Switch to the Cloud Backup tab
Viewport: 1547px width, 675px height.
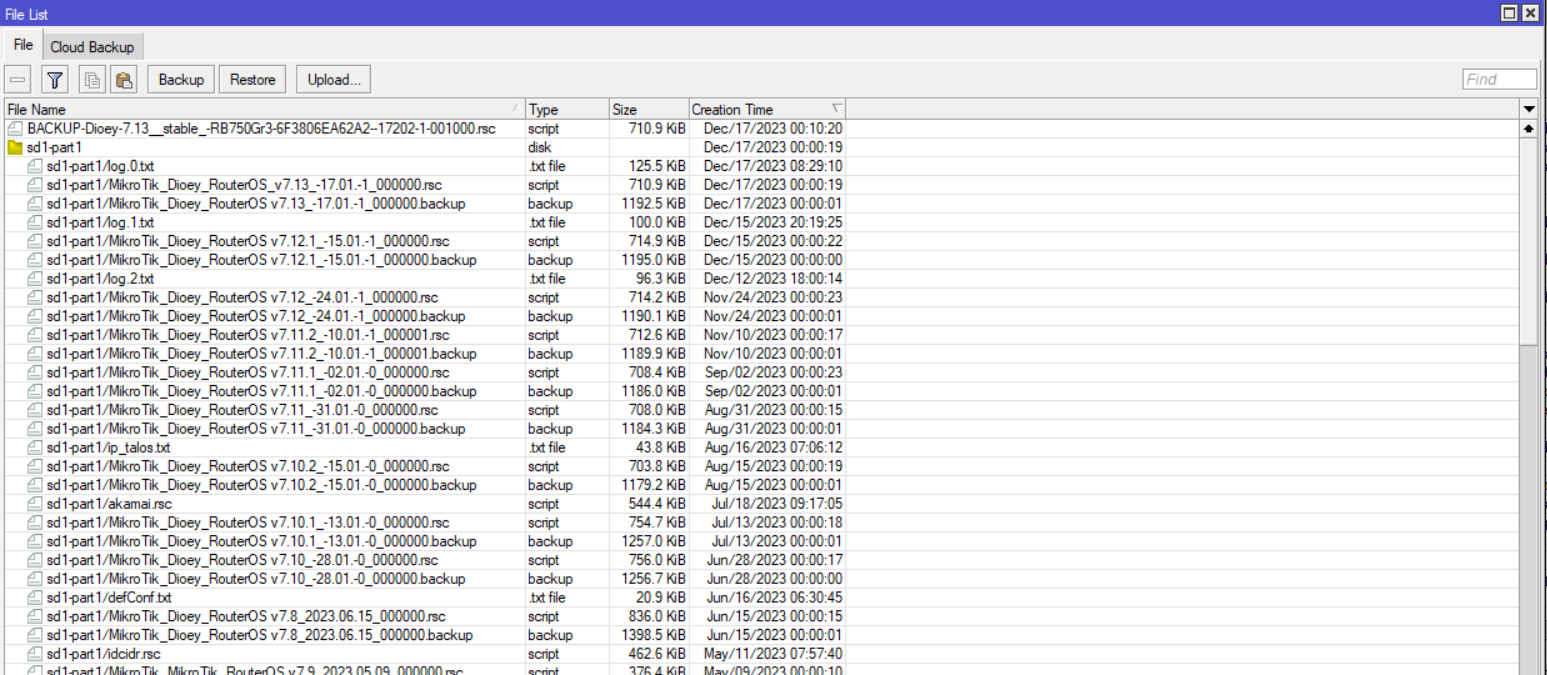coord(92,47)
